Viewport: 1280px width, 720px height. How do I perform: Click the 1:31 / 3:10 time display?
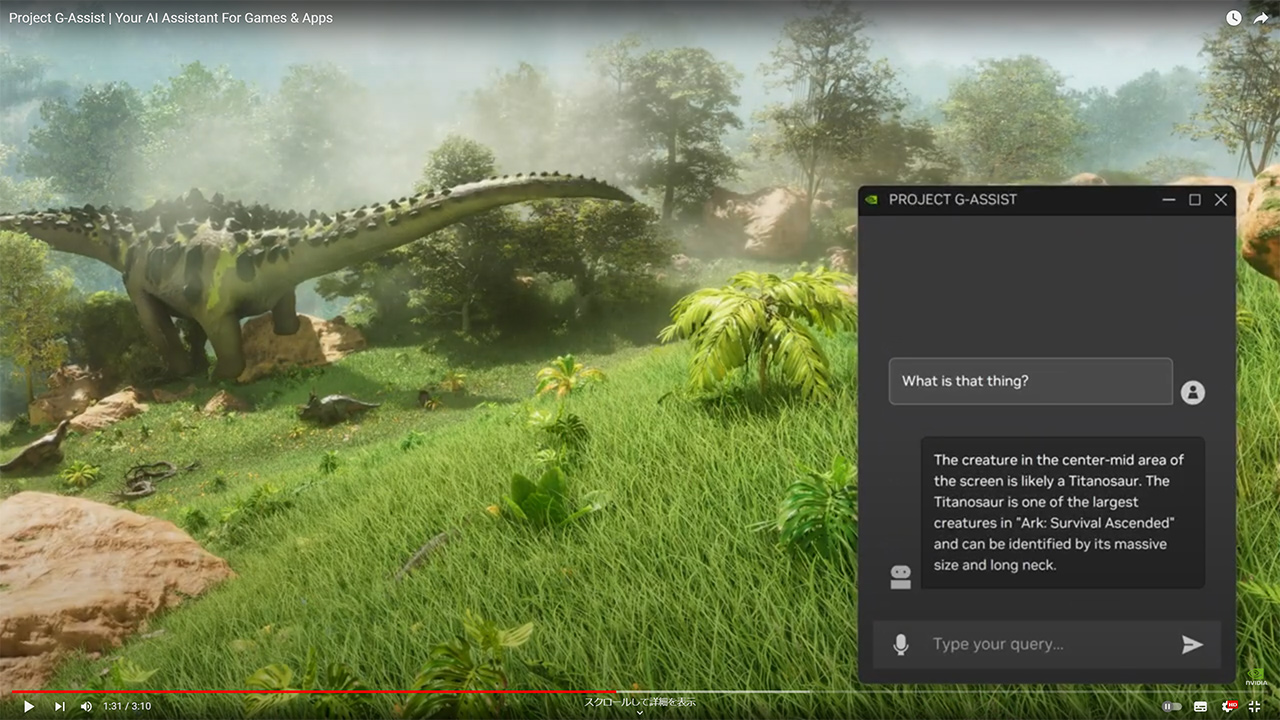(127, 706)
